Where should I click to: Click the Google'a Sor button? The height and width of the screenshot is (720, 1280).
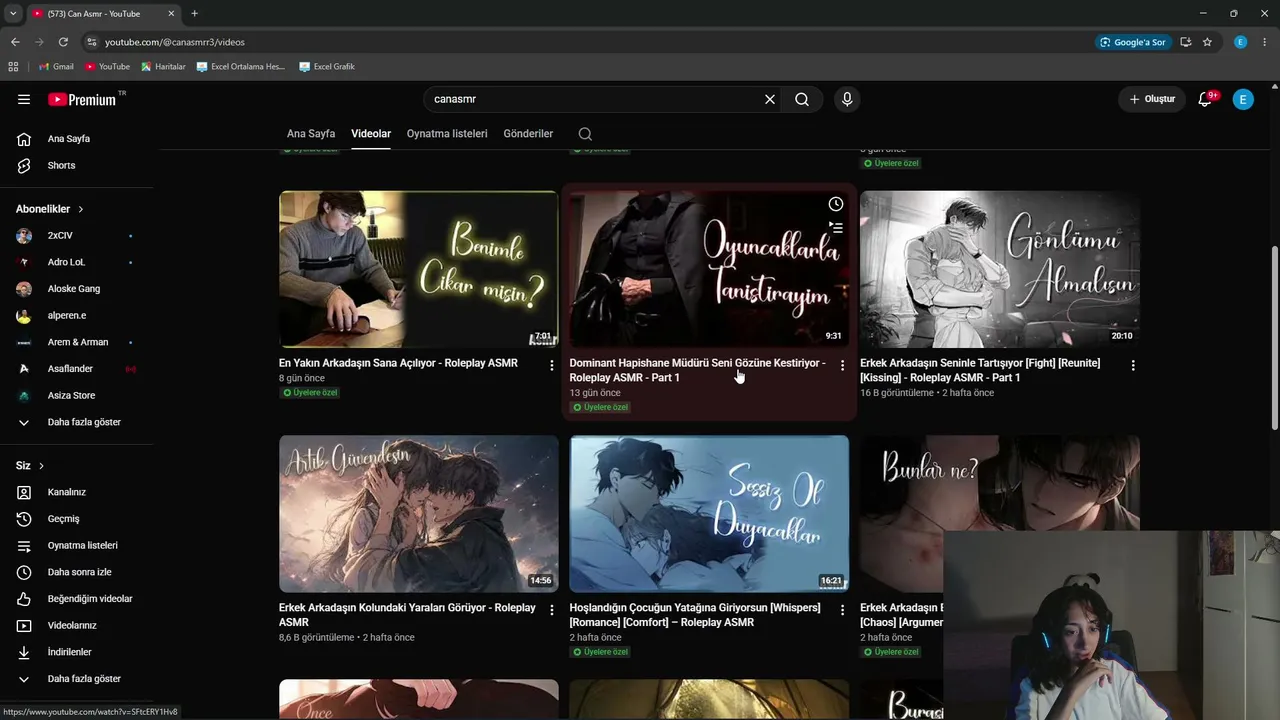1133,42
